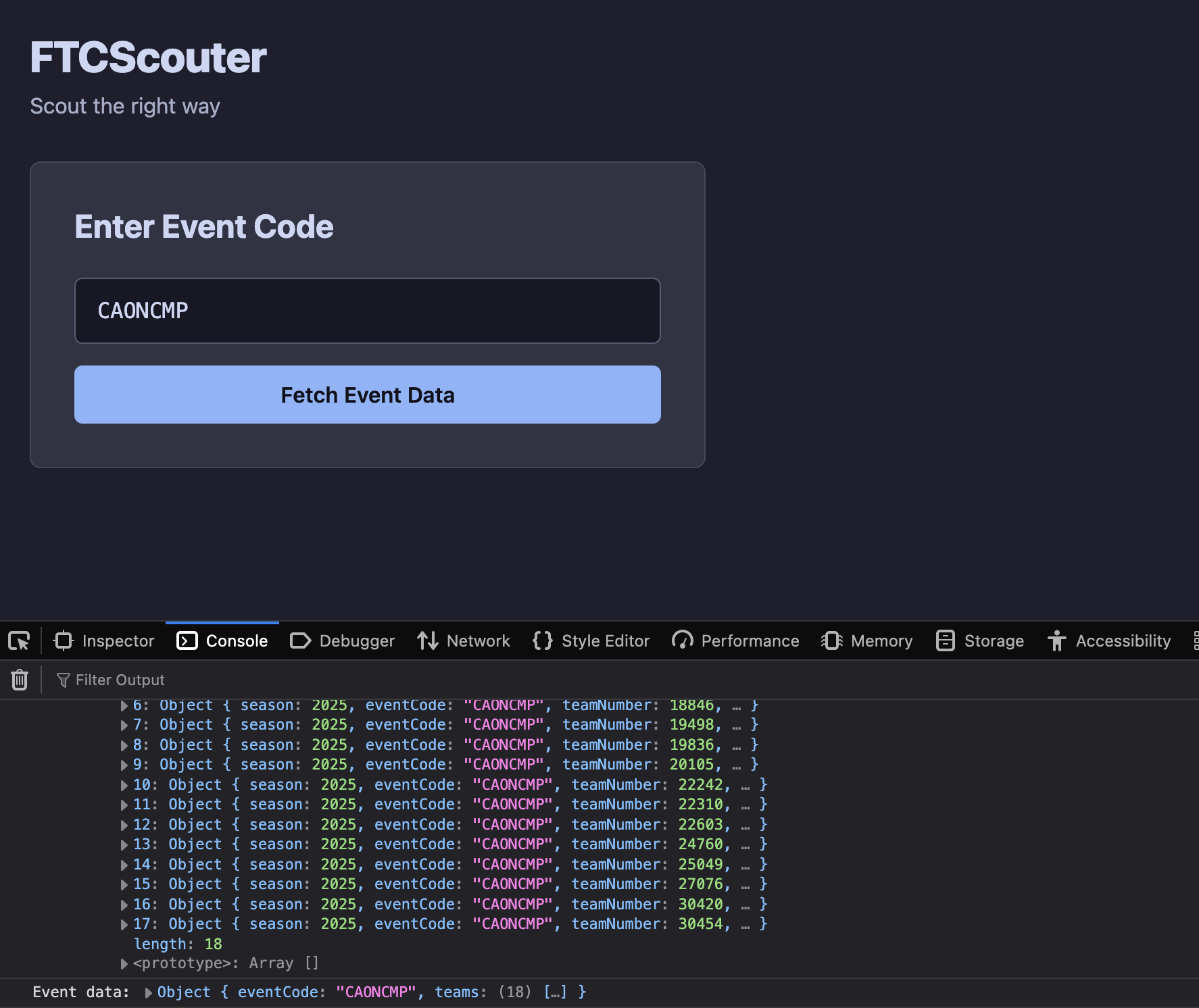Viewport: 1199px width, 1008px height.
Task: Click the element picker icon
Action: point(19,640)
